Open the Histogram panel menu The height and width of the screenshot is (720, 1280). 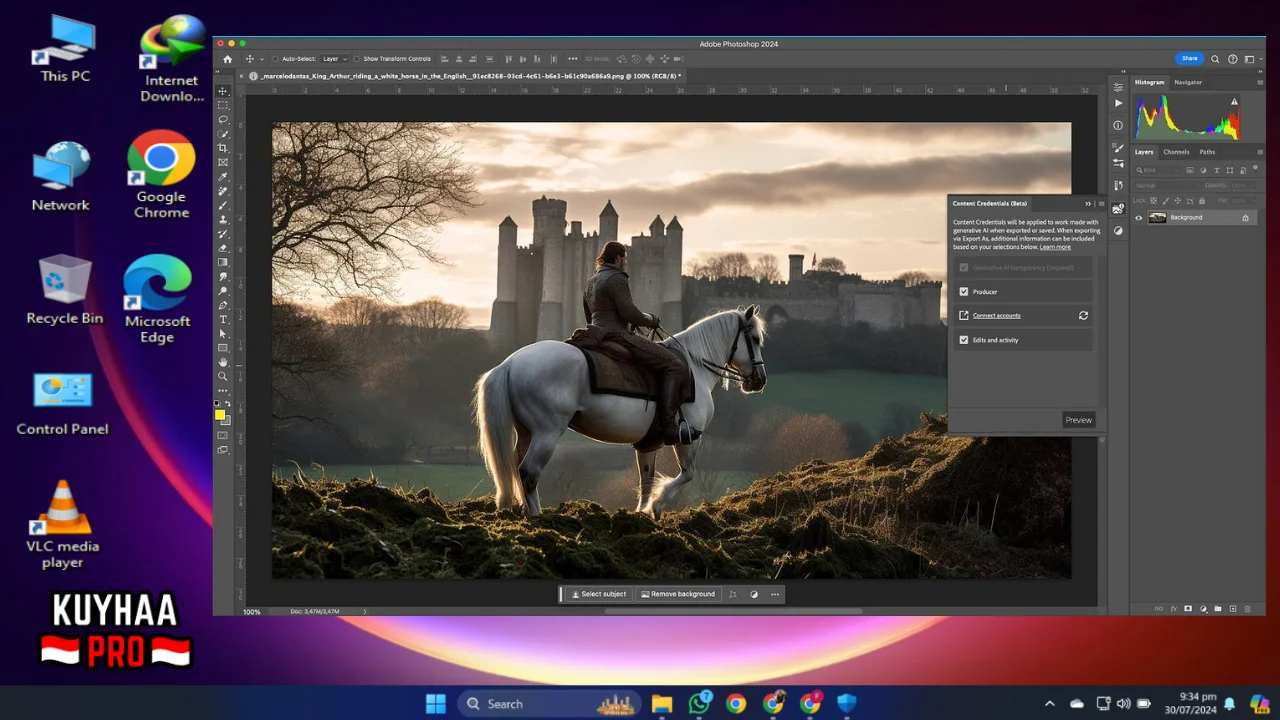1260,82
